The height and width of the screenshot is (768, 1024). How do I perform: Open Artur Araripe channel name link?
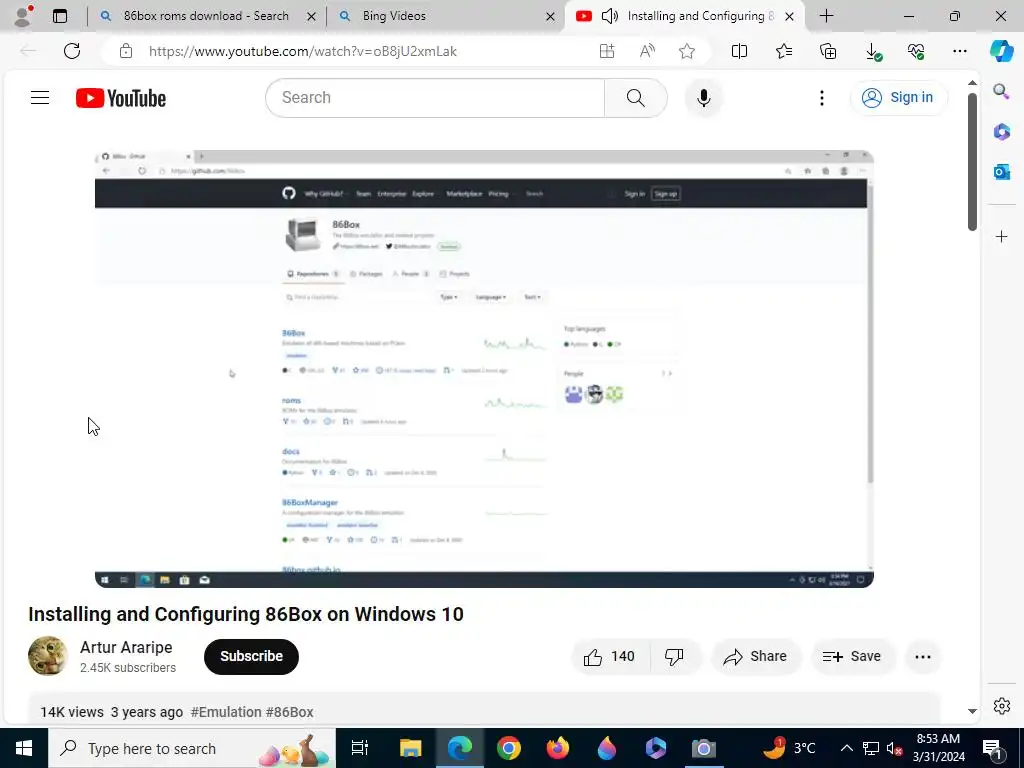(126, 647)
